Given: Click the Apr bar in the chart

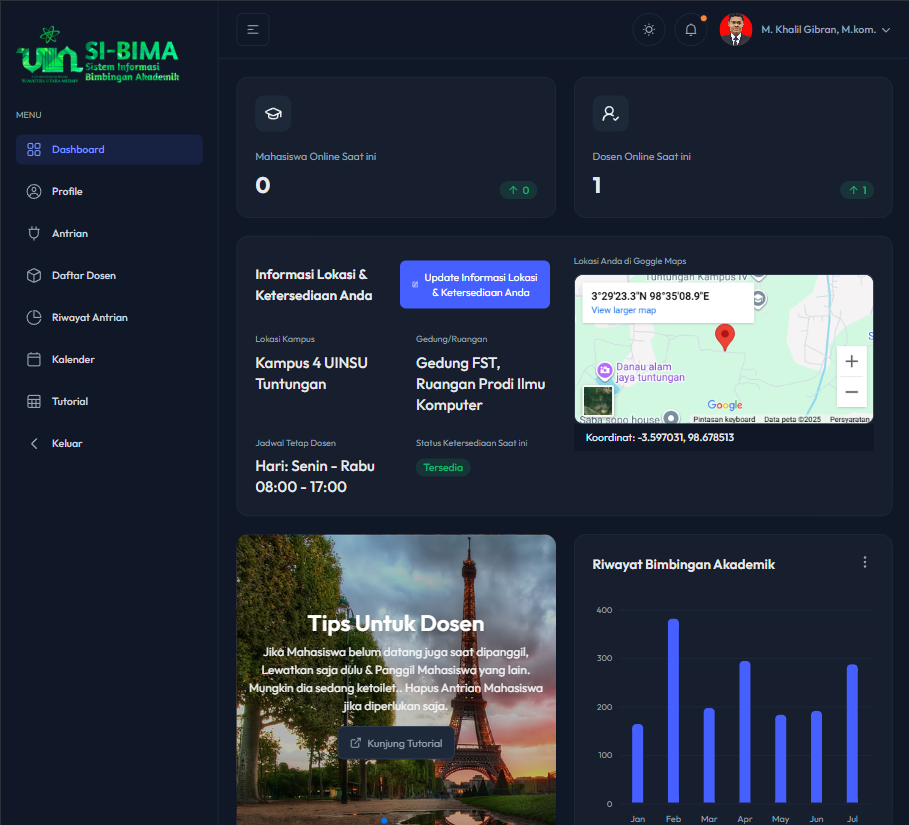Looking at the screenshot, I should [x=745, y=732].
